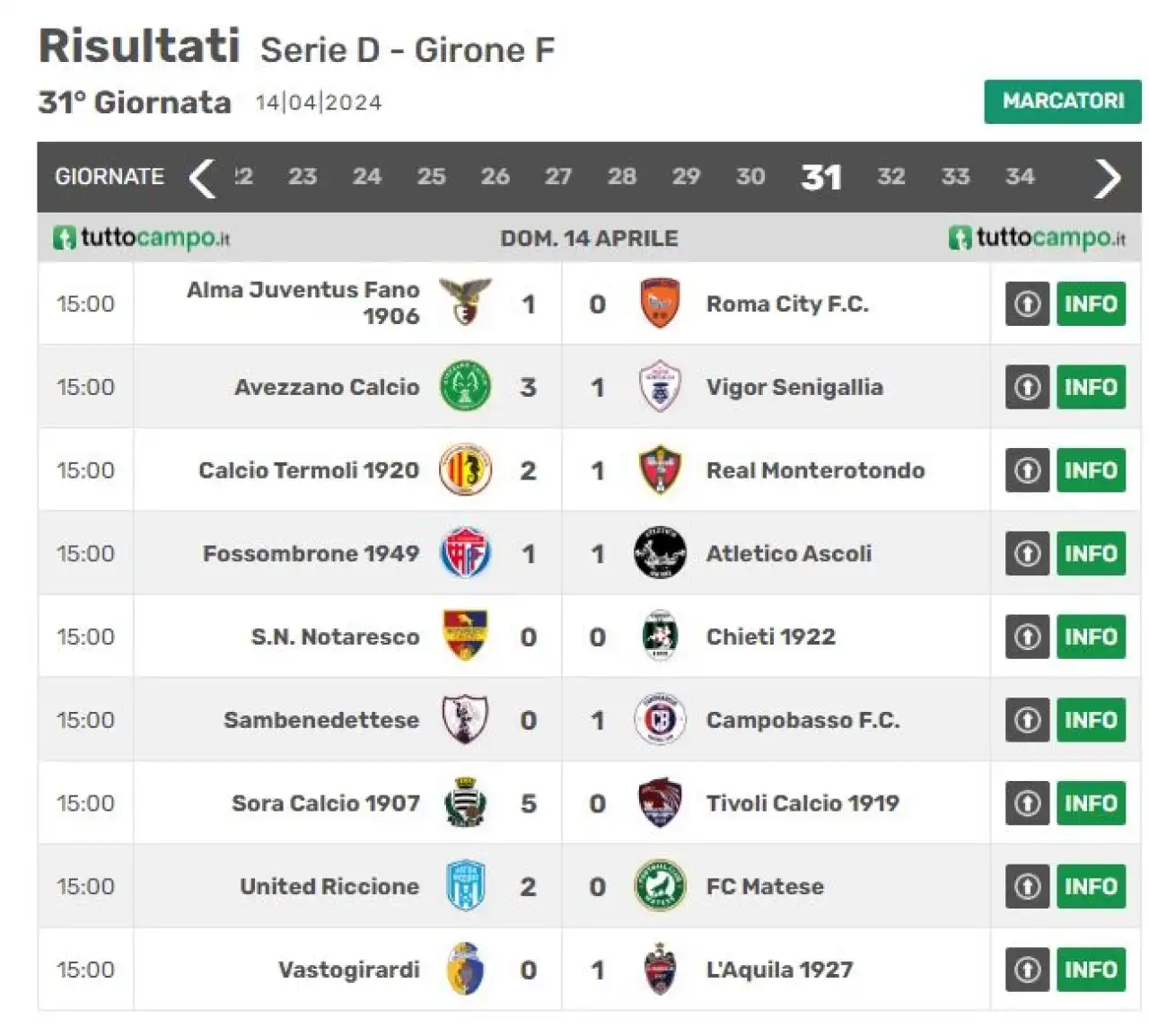This screenshot has height=1036, width=1149.
Task: Open the Alma Juventus Fano team crest
Action: [465, 303]
